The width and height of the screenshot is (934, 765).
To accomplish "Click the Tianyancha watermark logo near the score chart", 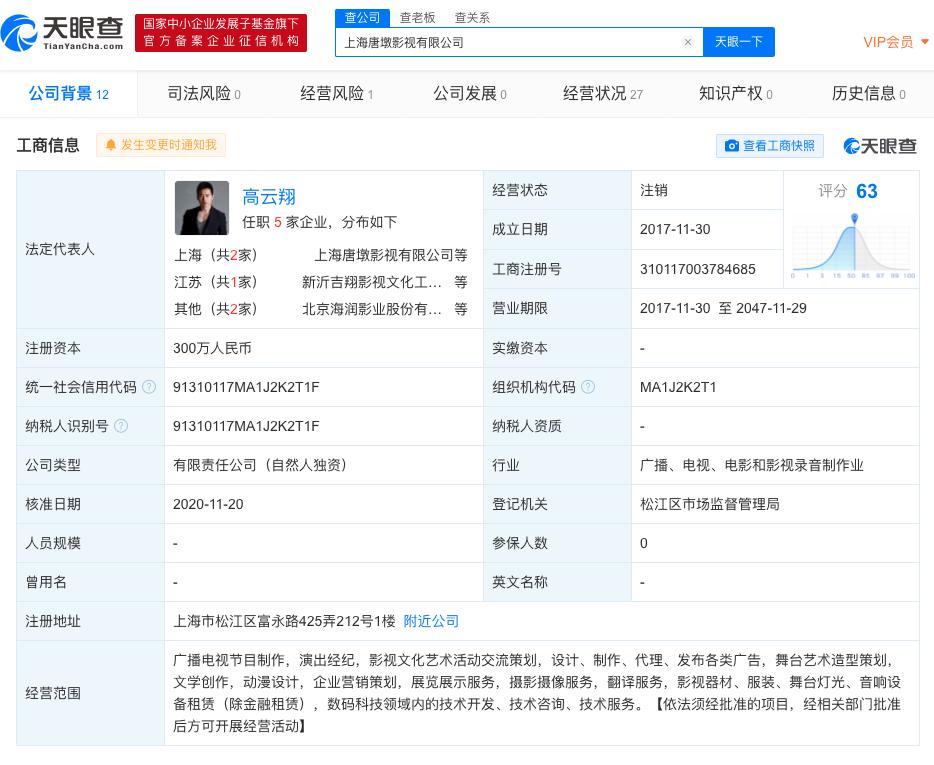I will point(879,146).
